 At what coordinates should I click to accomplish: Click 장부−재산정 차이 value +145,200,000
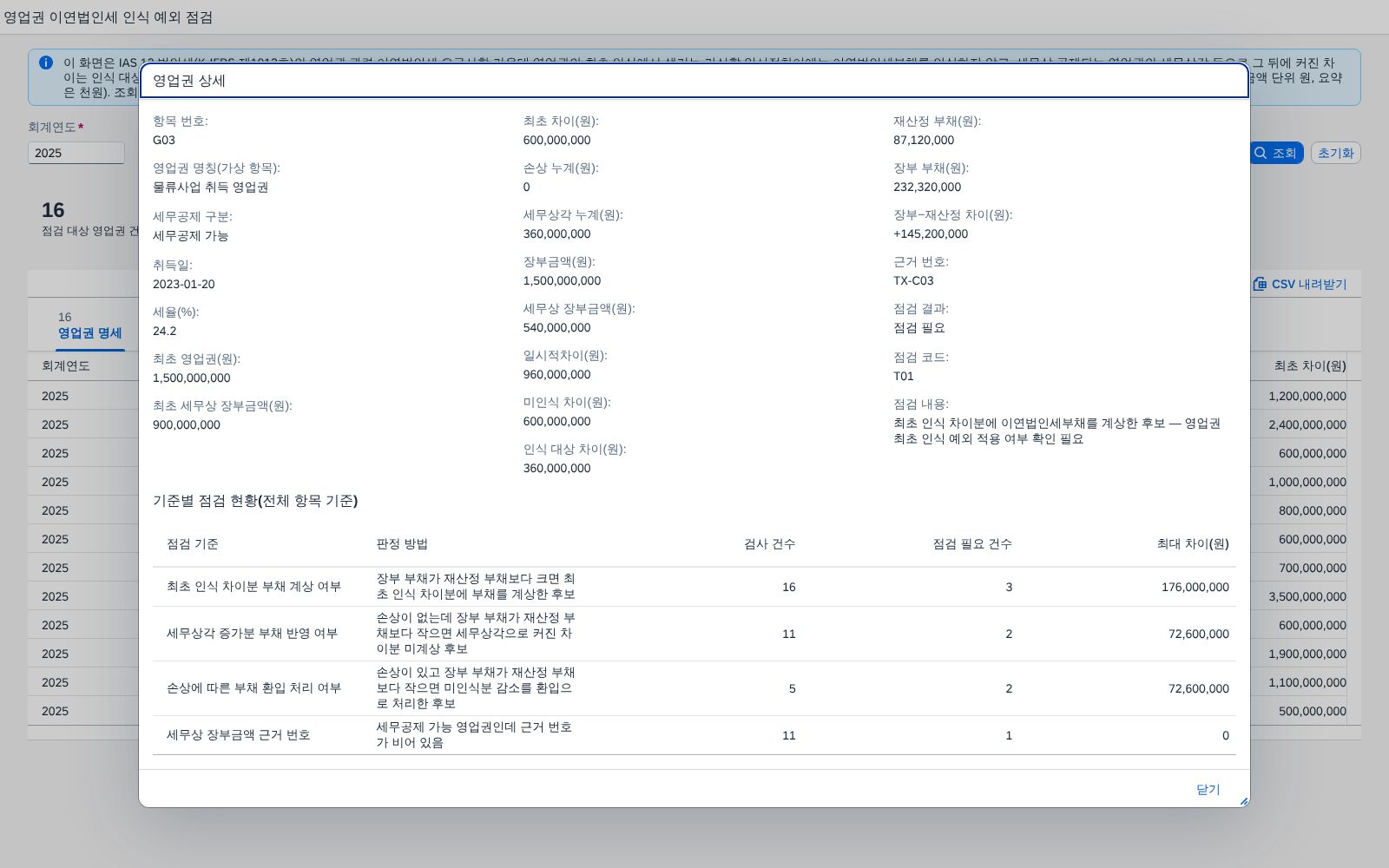931,233
